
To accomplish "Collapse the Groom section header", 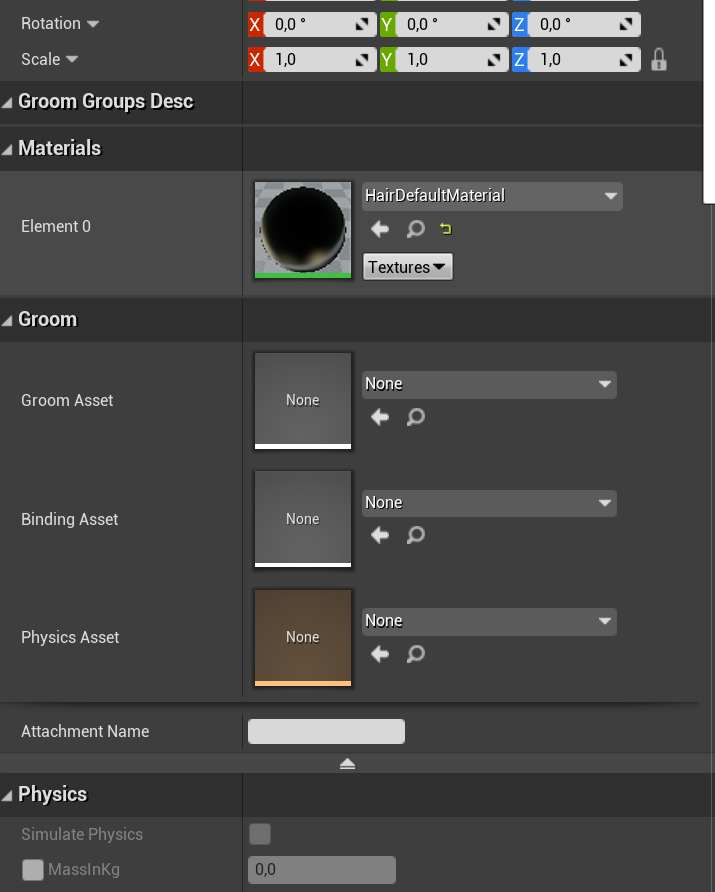I will [x=46, y=319].
